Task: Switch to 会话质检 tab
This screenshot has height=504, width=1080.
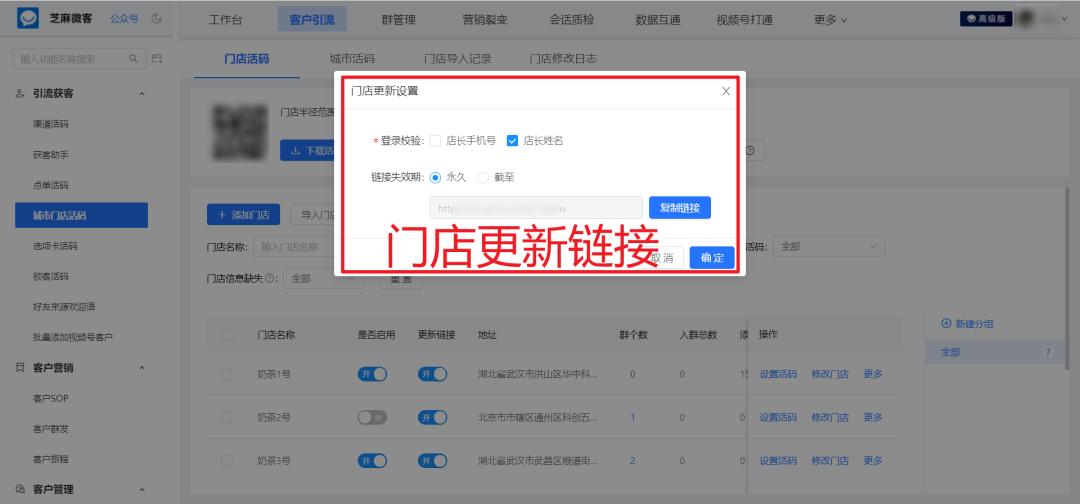Action: point(572,20)
